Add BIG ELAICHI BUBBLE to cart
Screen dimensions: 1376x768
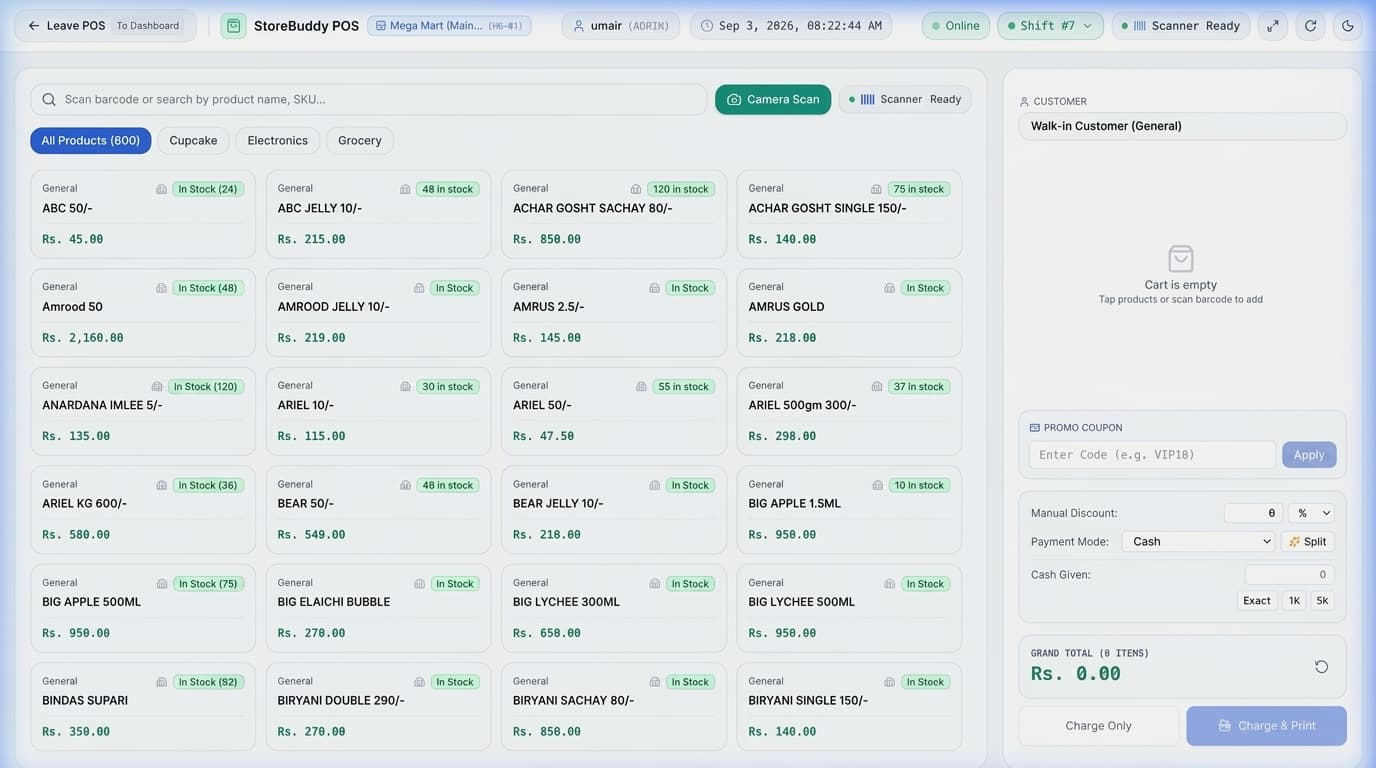(378, 608)
